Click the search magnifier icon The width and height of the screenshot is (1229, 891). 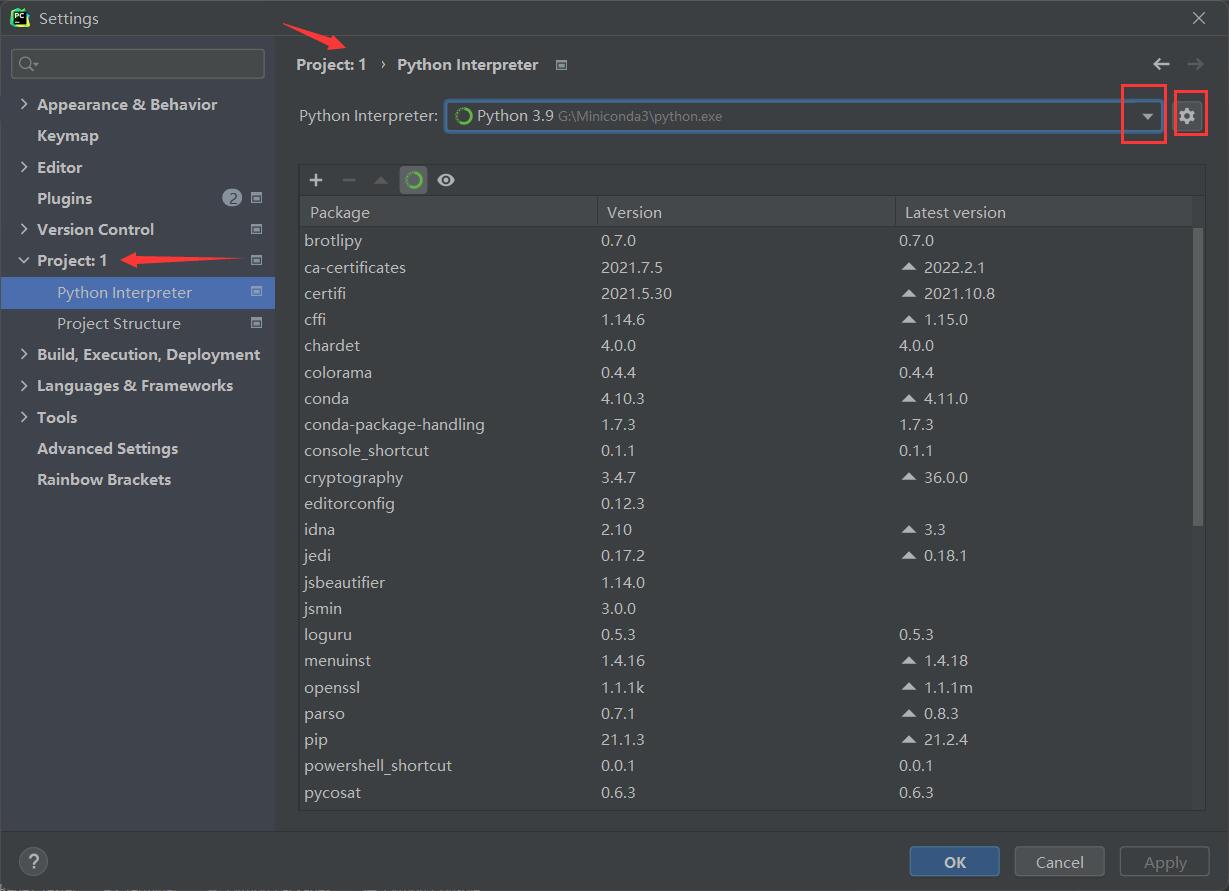coord(27,64)
